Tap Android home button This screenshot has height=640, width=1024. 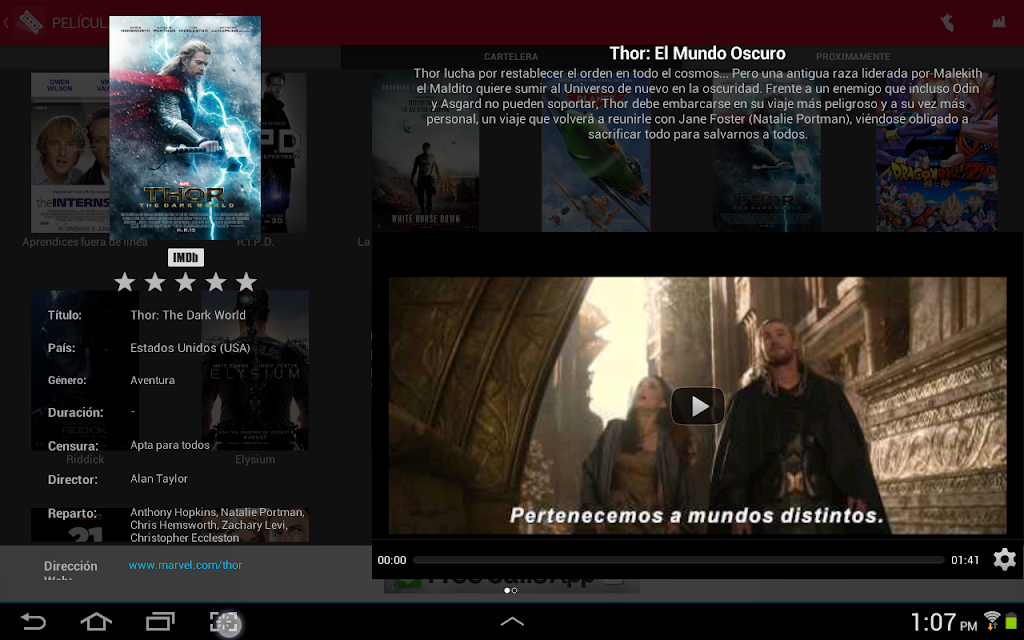[96, 621]
